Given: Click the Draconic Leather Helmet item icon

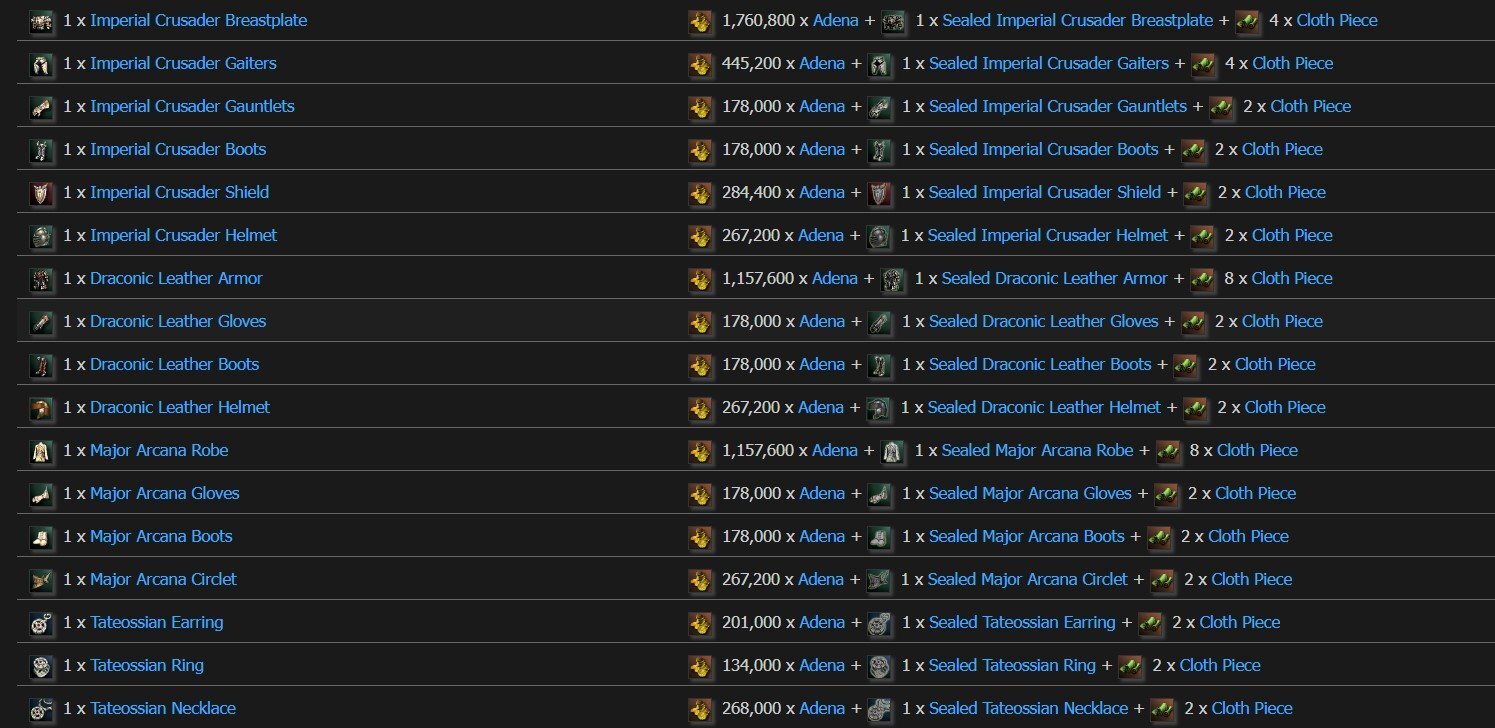Looking at the screenshot, I should pos(41,408).
